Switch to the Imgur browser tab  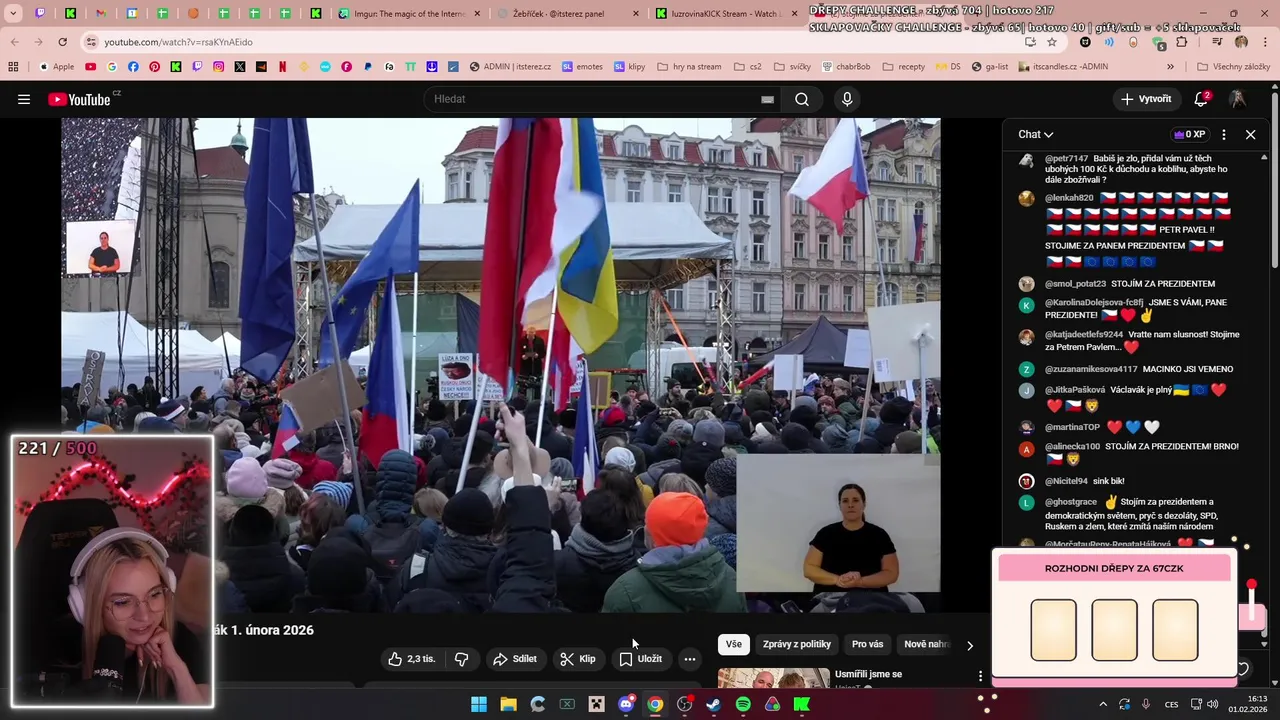[408, 14]
